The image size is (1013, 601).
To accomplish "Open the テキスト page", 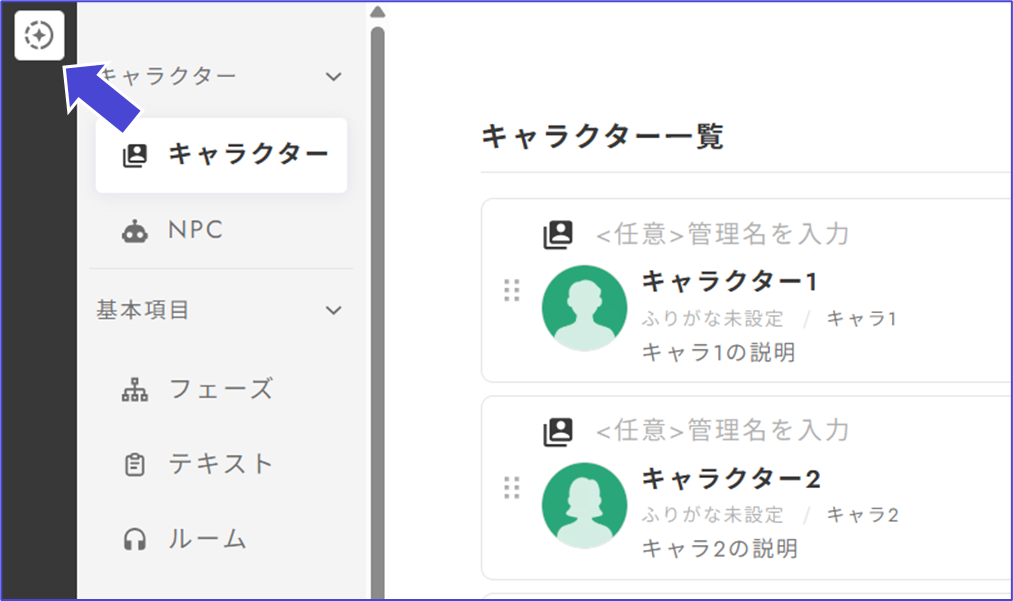I will [220, 464].
